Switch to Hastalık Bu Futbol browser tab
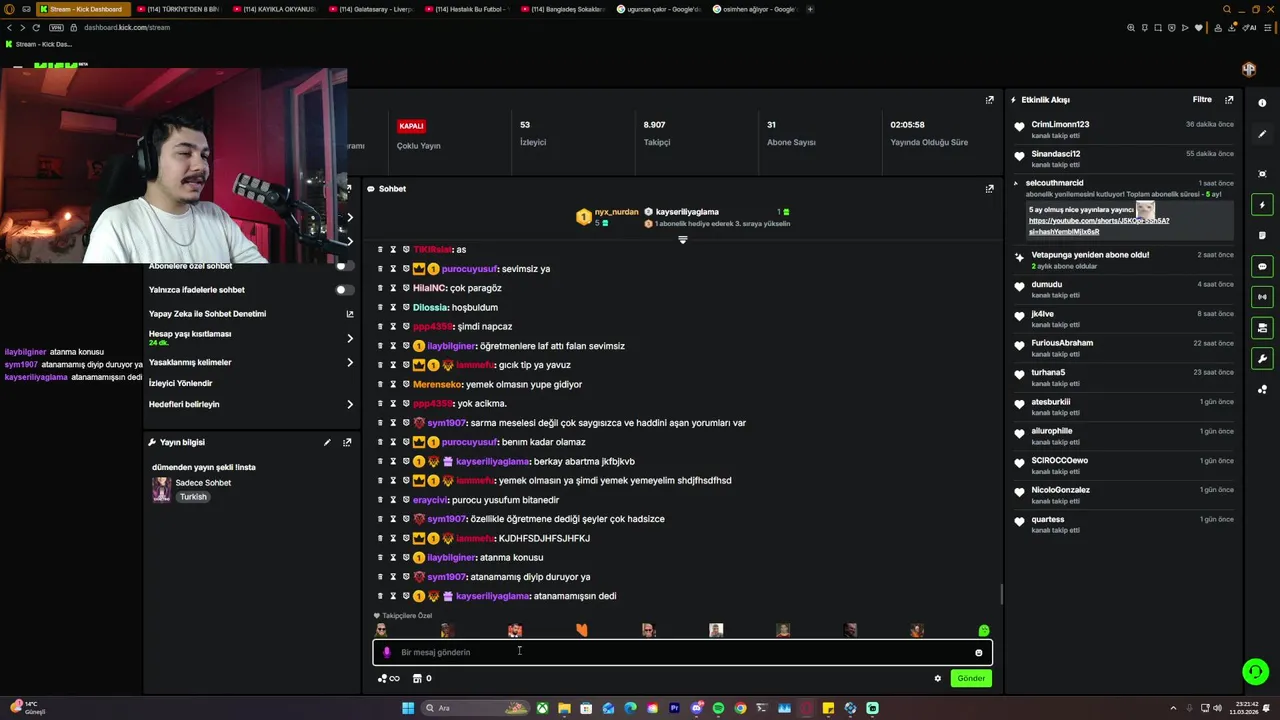The image size is (1280, 720). (x=465, y=9)
